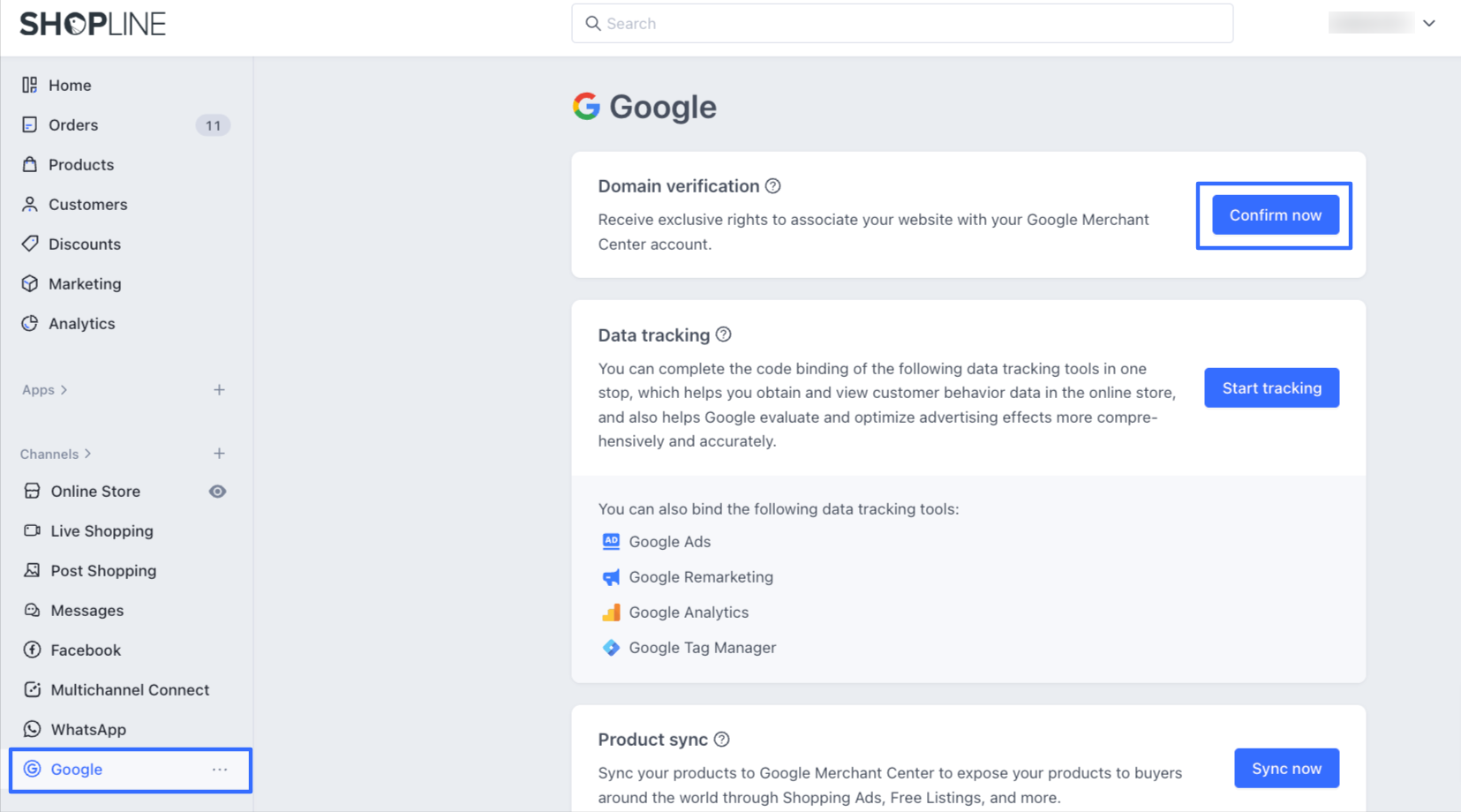Open the account dropdown arrow
Screen dimensions: 1461x812
(x=1429, y=24)
